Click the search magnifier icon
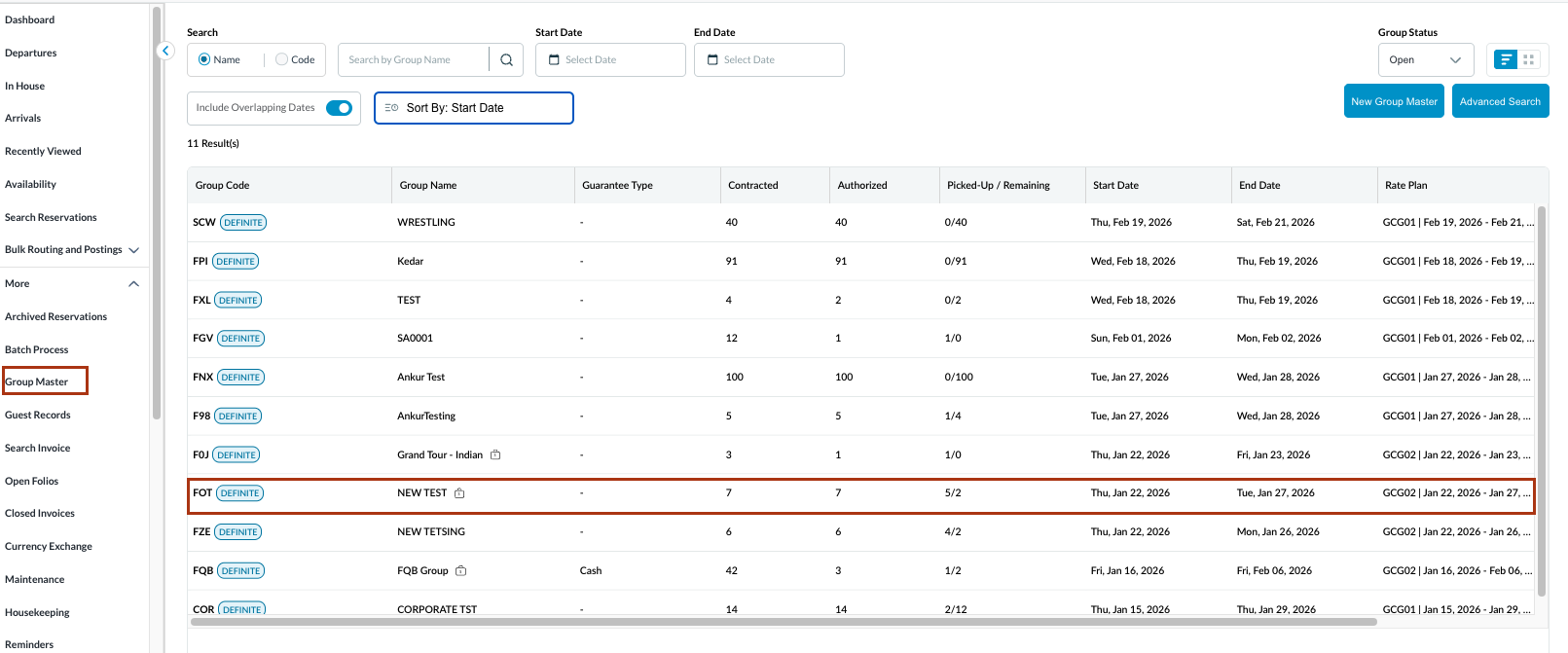 click(x=506, y=60)
